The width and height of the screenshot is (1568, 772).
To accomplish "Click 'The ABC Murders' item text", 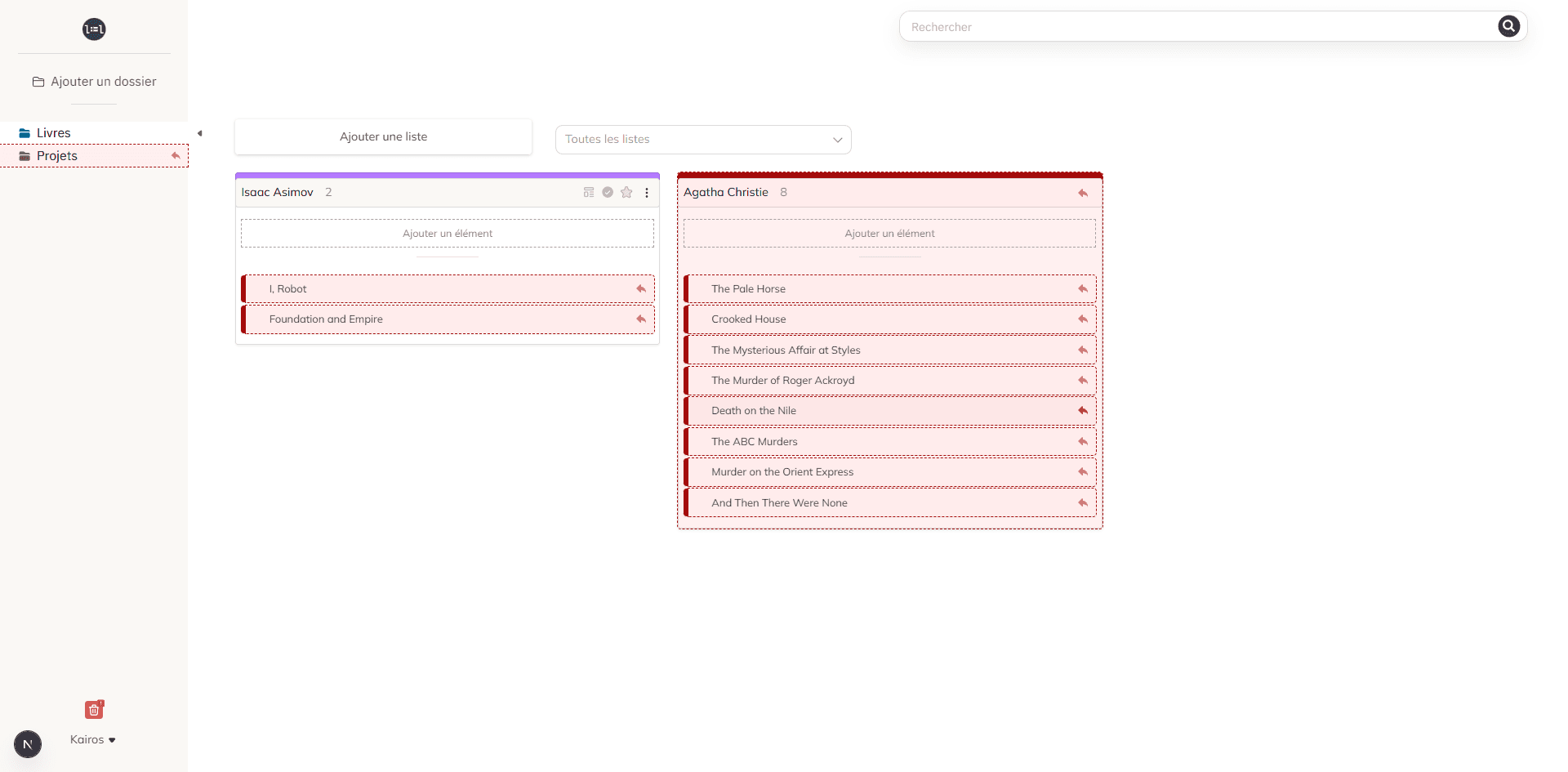I will point(754,442).
